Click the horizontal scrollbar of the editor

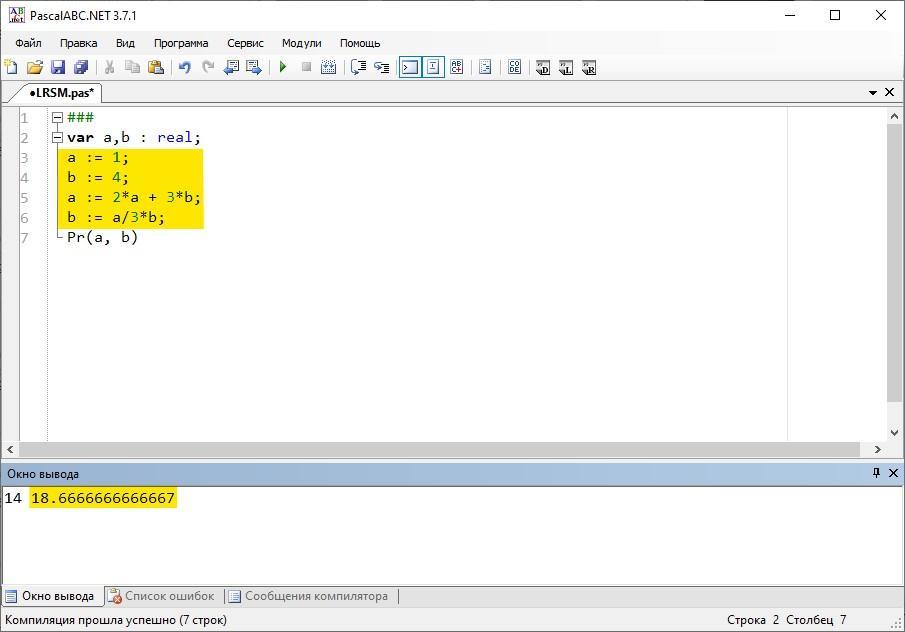pos(440,450)
